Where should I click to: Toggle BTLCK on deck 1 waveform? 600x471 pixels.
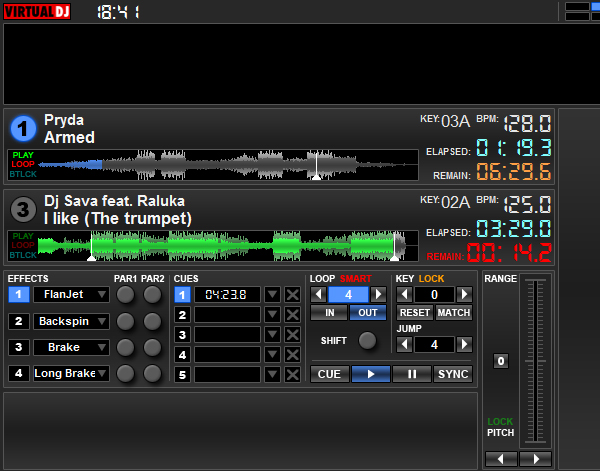pyautogui.click(x=23, y=174)
